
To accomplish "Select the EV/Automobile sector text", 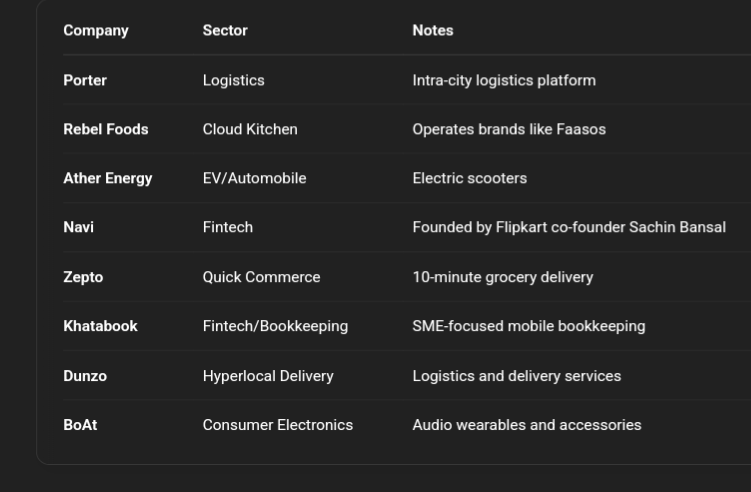I will 255,178.
